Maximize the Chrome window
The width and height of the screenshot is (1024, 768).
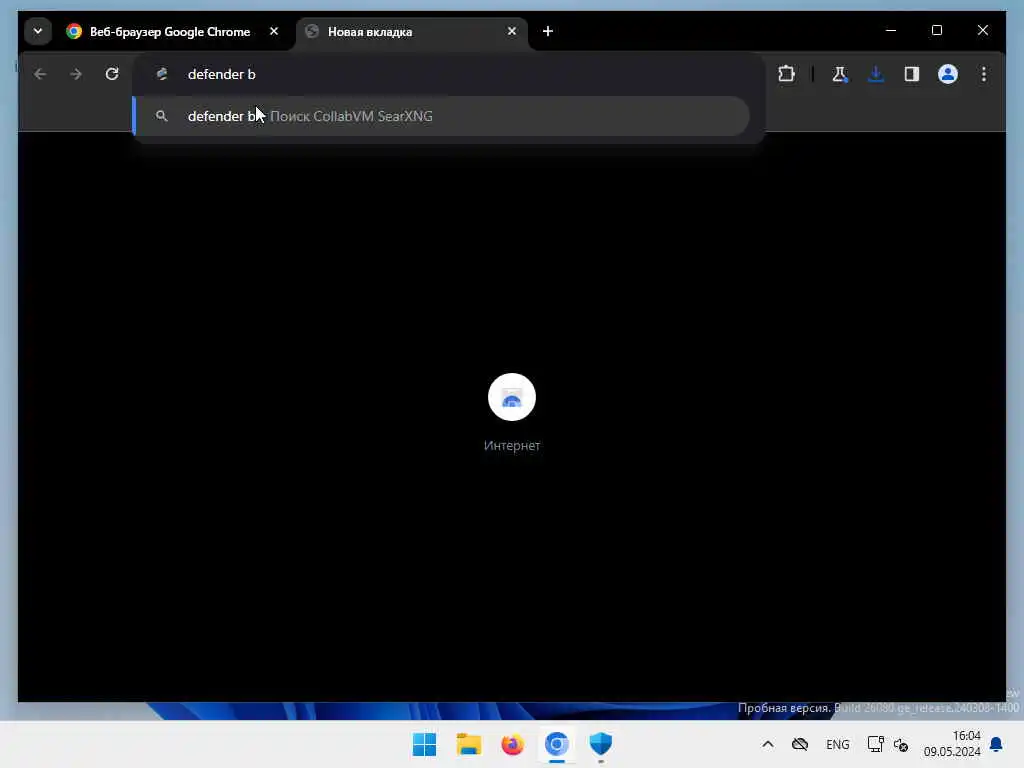click(x=937, y=31)
